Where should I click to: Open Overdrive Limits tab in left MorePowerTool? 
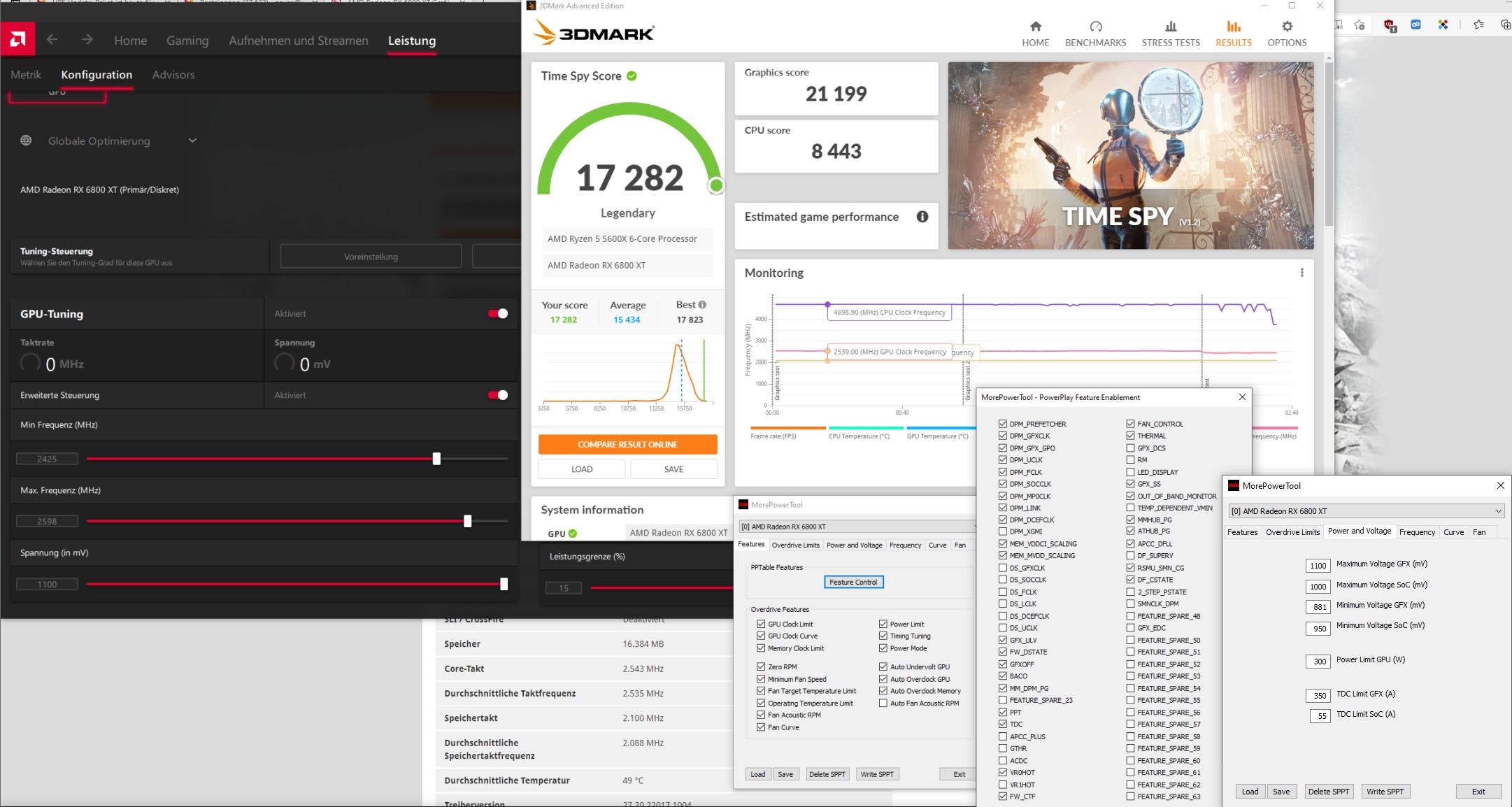tap(795, 545)
